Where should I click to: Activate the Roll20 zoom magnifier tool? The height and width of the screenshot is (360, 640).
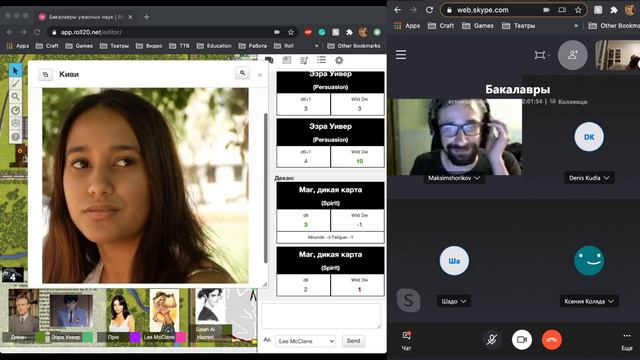coord(16,97)
